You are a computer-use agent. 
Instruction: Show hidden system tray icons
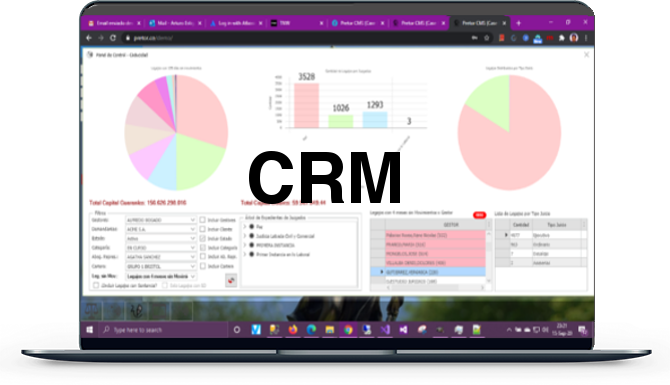click(509, 330)
